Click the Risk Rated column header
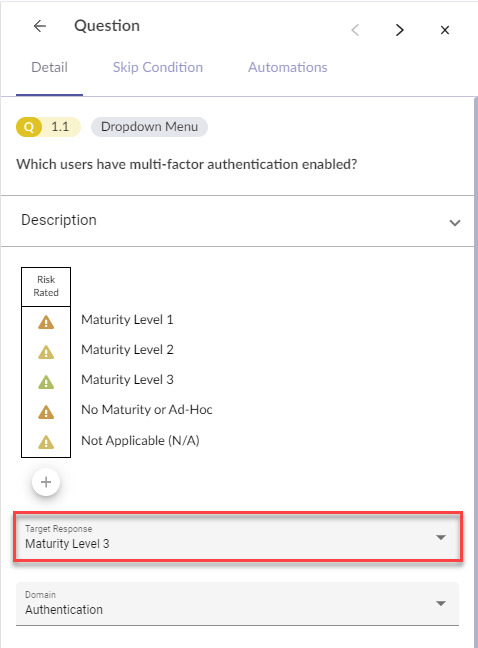Image resolution: width=478 pixels, height=648 pixels. point(46,286)
